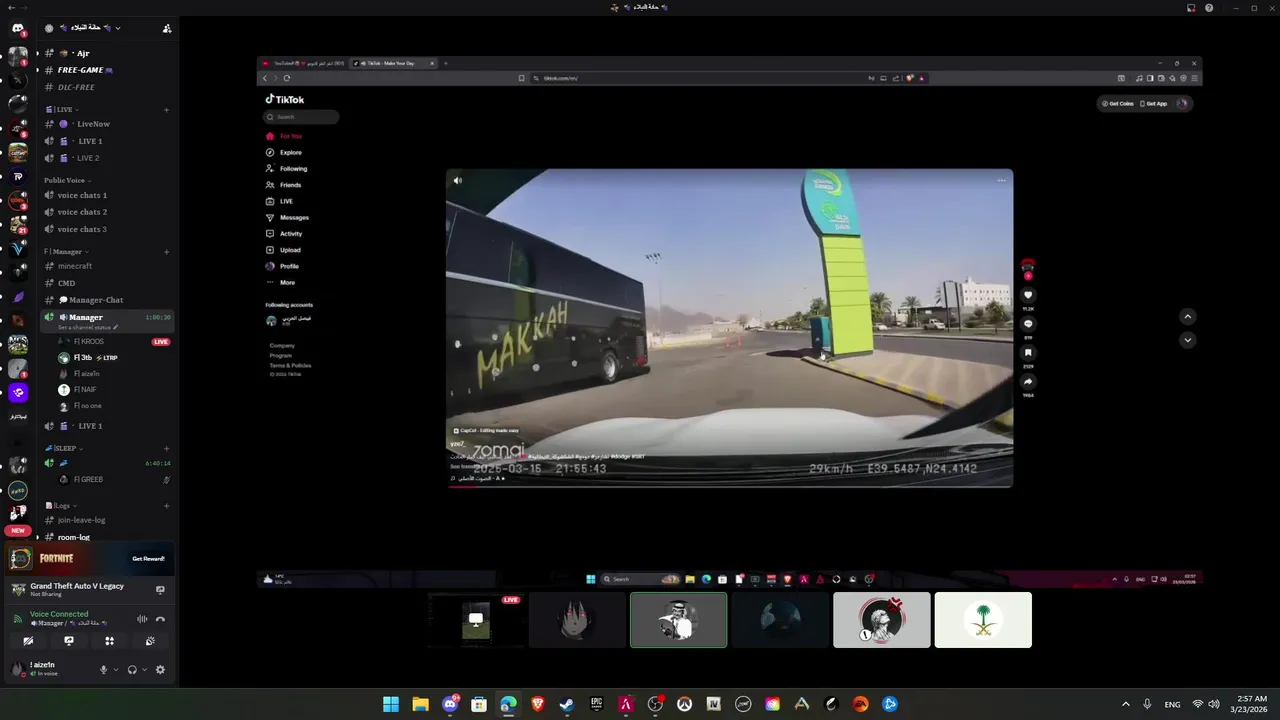Open the join-leave-log channel
The image size is (1280, 720).
(x=105, y=520)
